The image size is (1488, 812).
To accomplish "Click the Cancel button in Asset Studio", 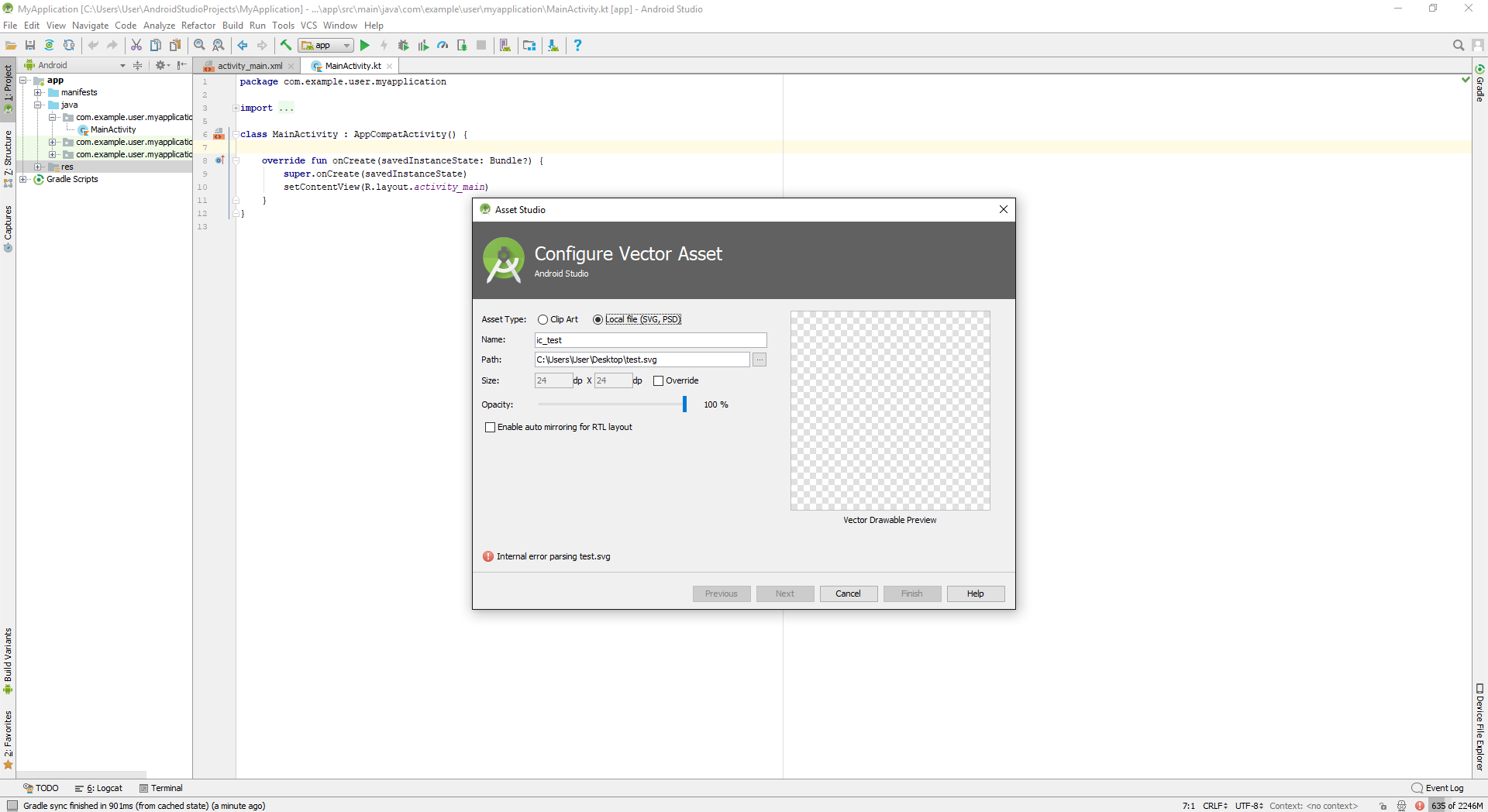I will [848, 594].
